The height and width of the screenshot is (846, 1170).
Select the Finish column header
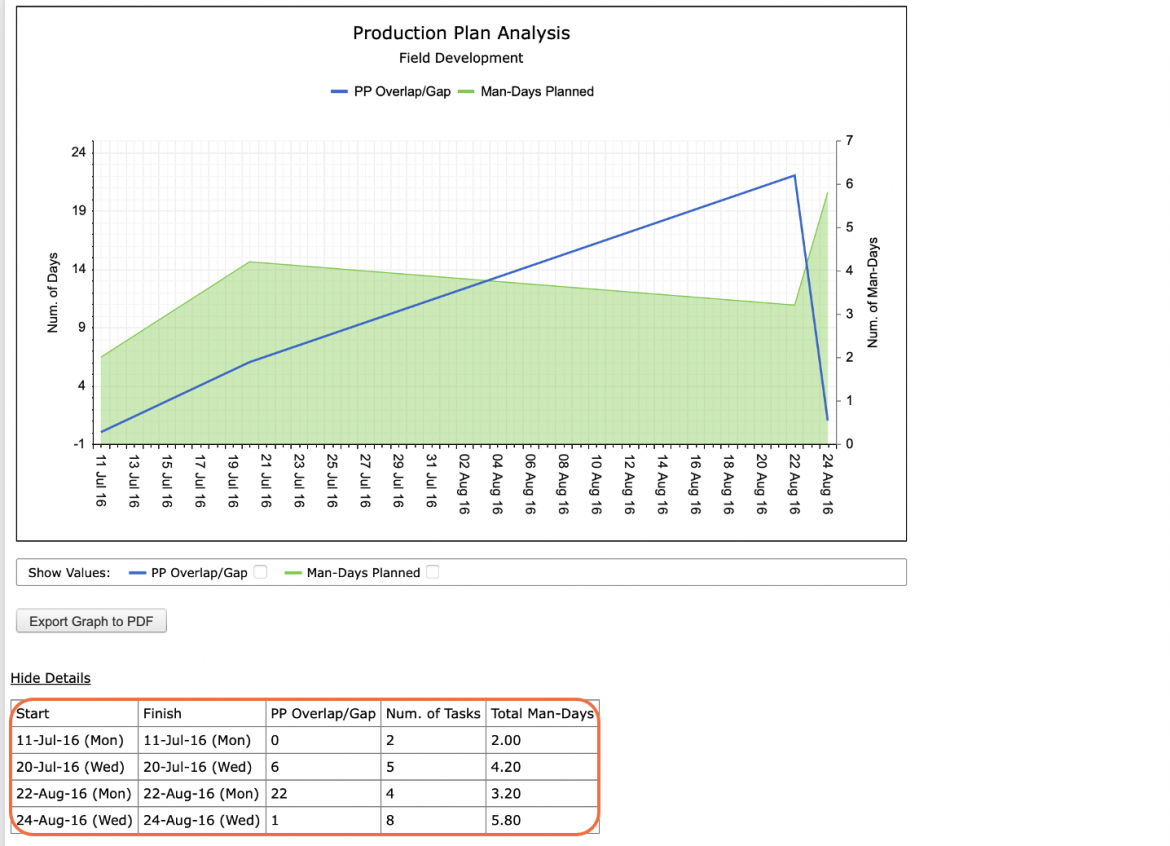click(x=202, y=713)
